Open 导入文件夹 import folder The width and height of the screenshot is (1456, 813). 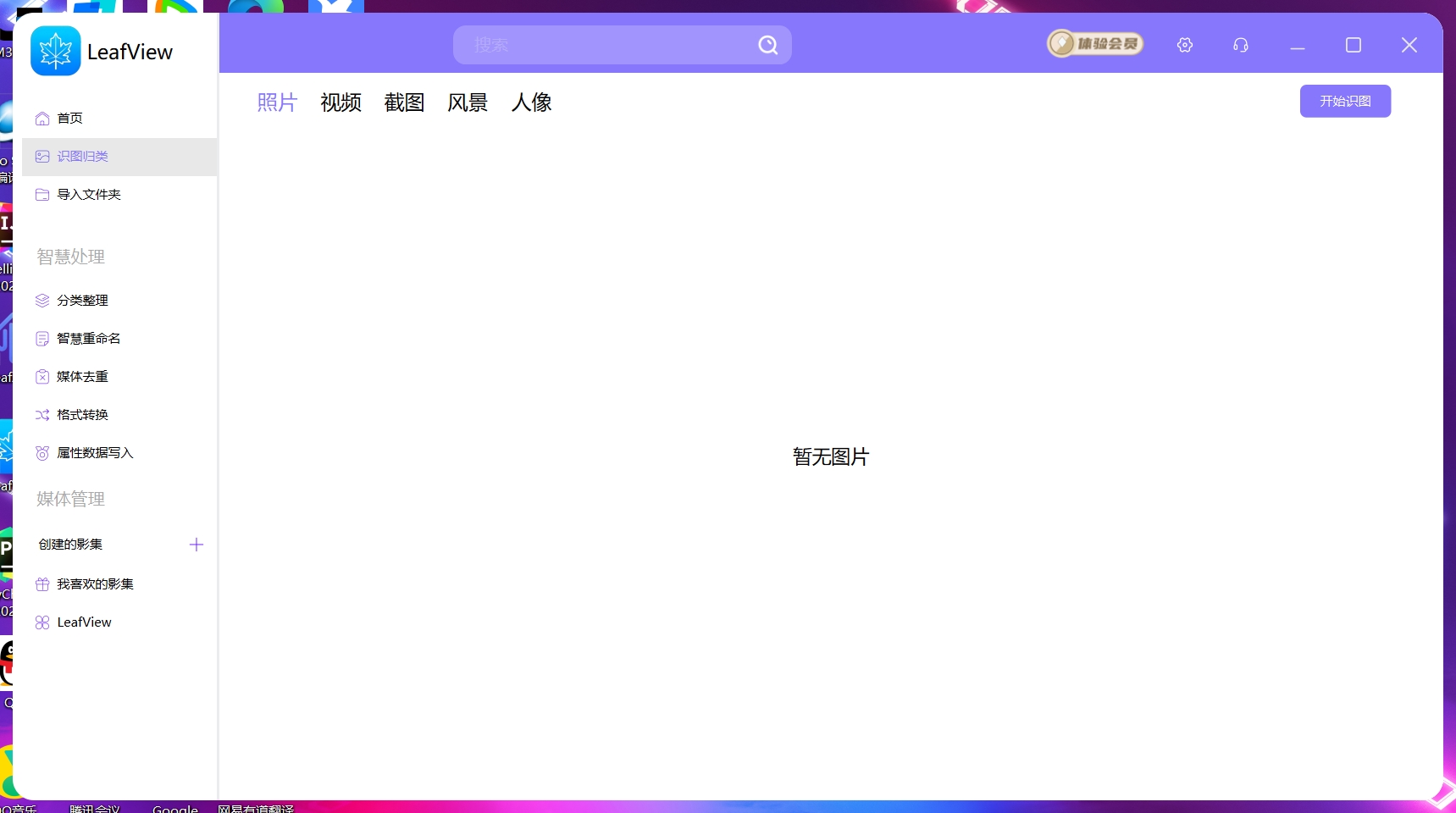click(x=119, y=195)
